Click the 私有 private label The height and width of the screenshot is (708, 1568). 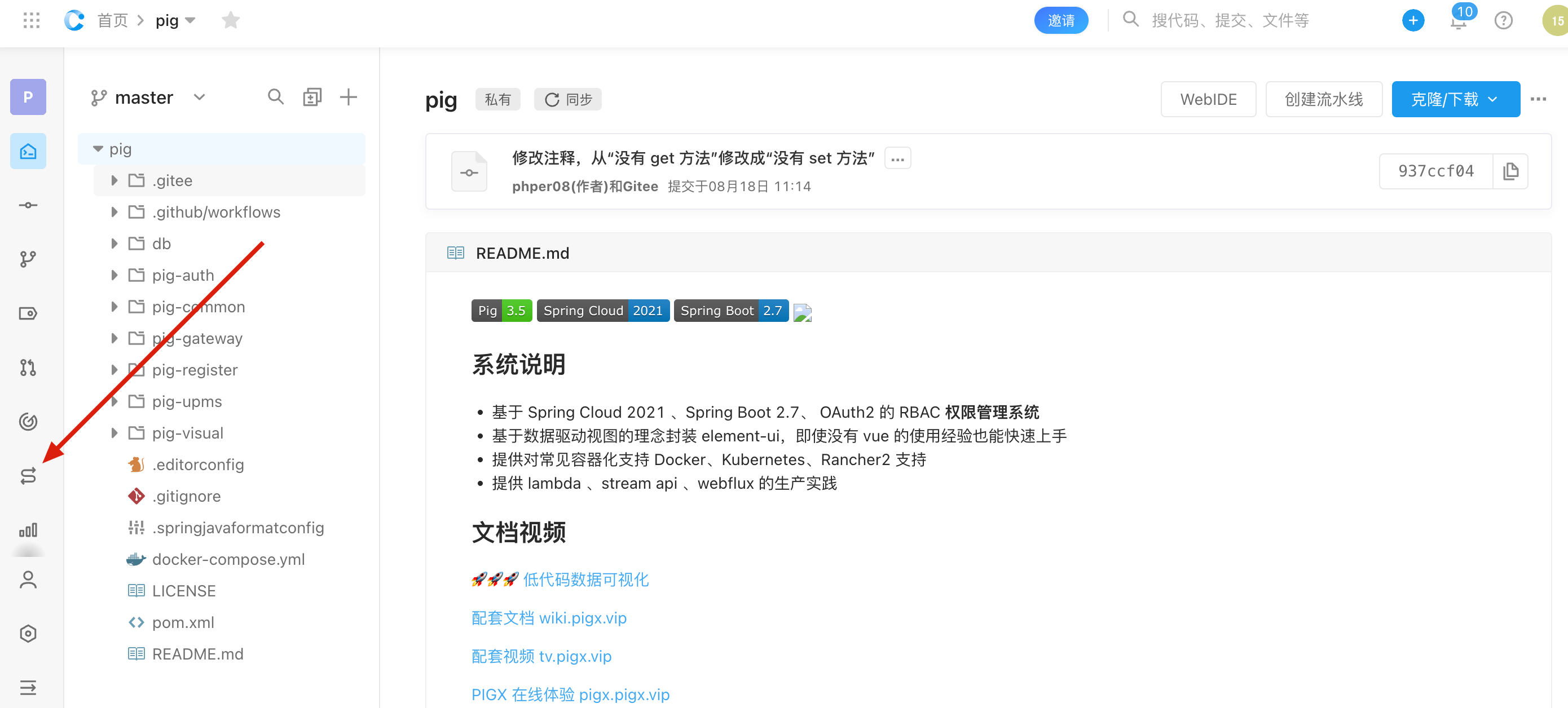(497, 99)
